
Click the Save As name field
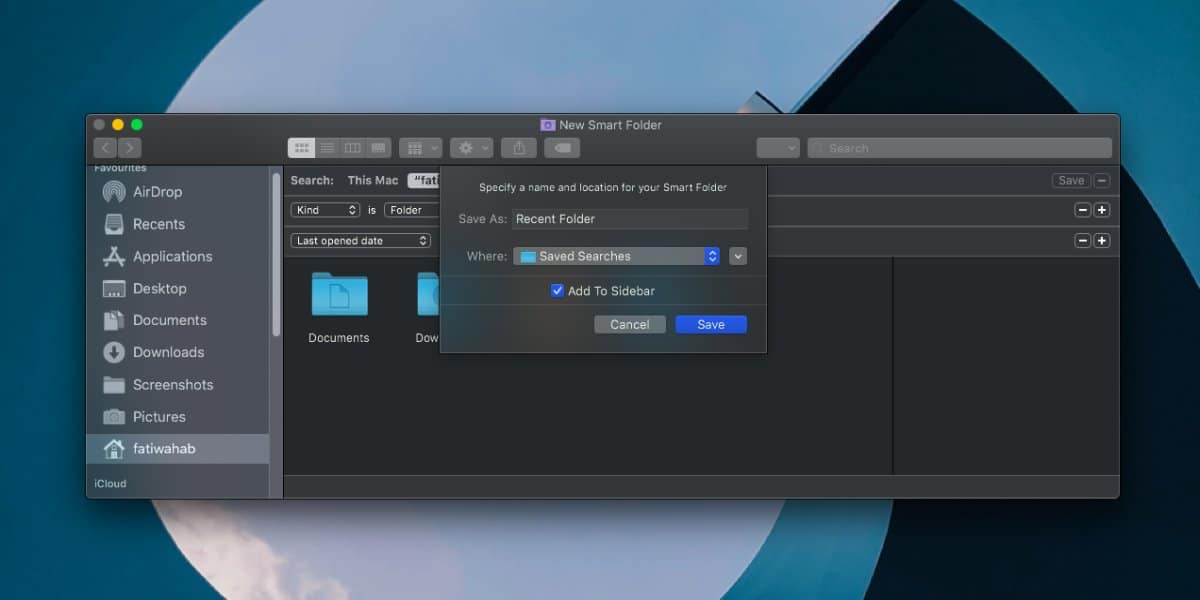point(630,219)
